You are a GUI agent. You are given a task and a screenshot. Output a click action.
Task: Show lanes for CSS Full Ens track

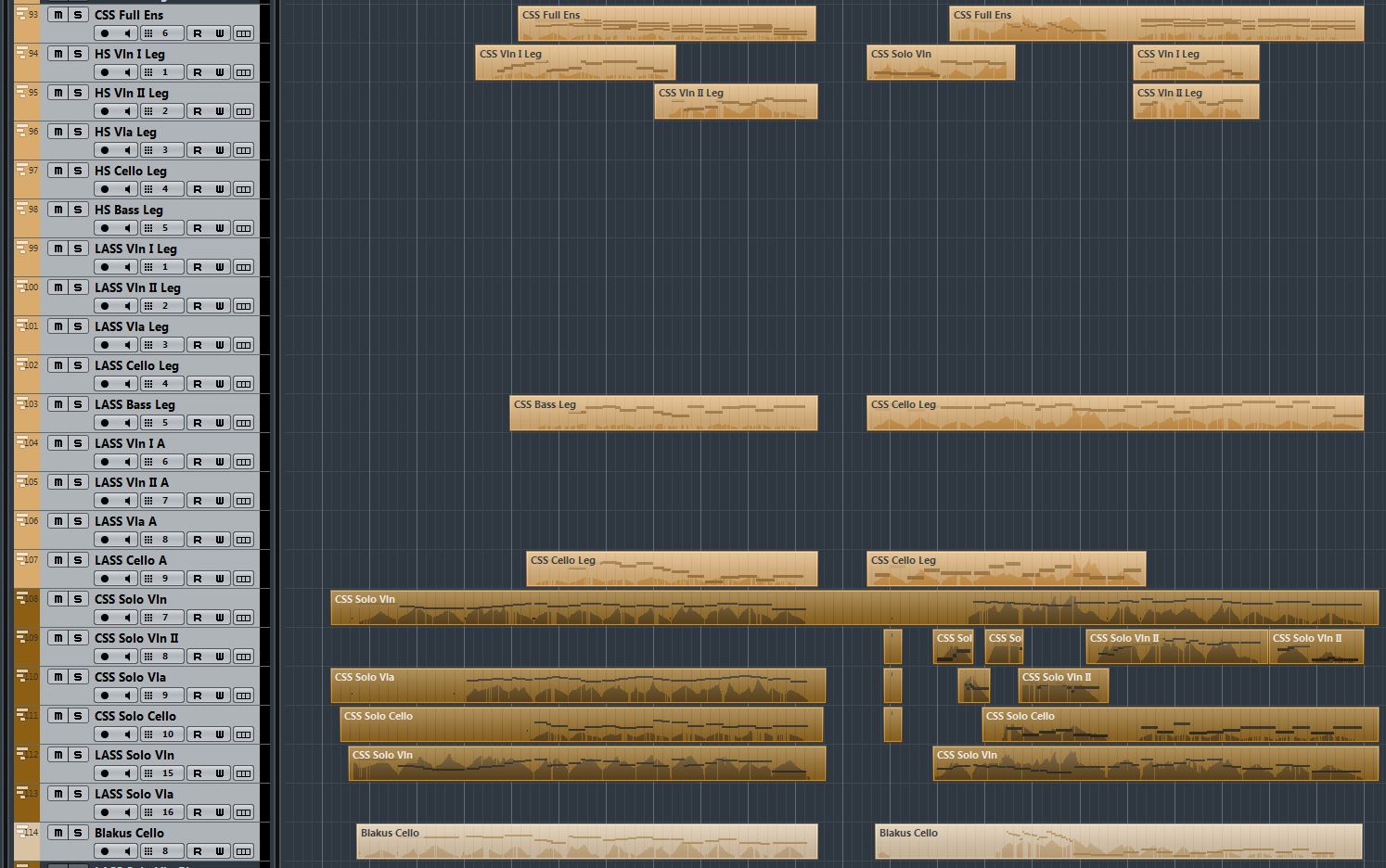(243, 33)
